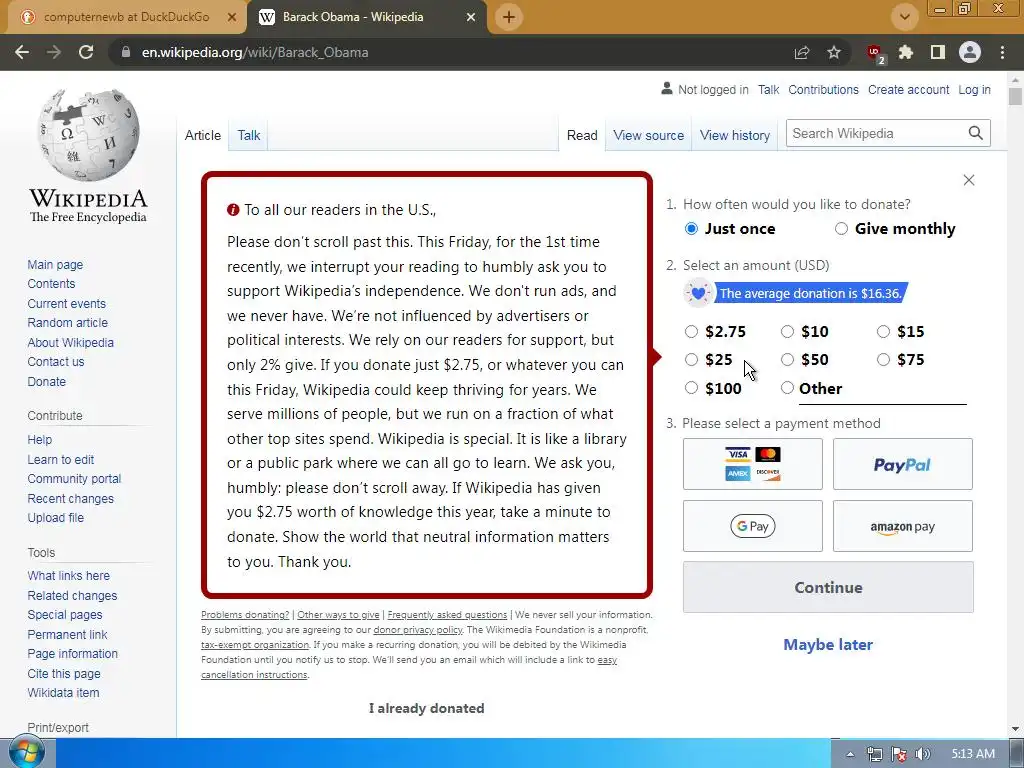The width and height of the screenshot is (1024, 768).
Task: Open the Windows Start button
Action: click(26, 752)
